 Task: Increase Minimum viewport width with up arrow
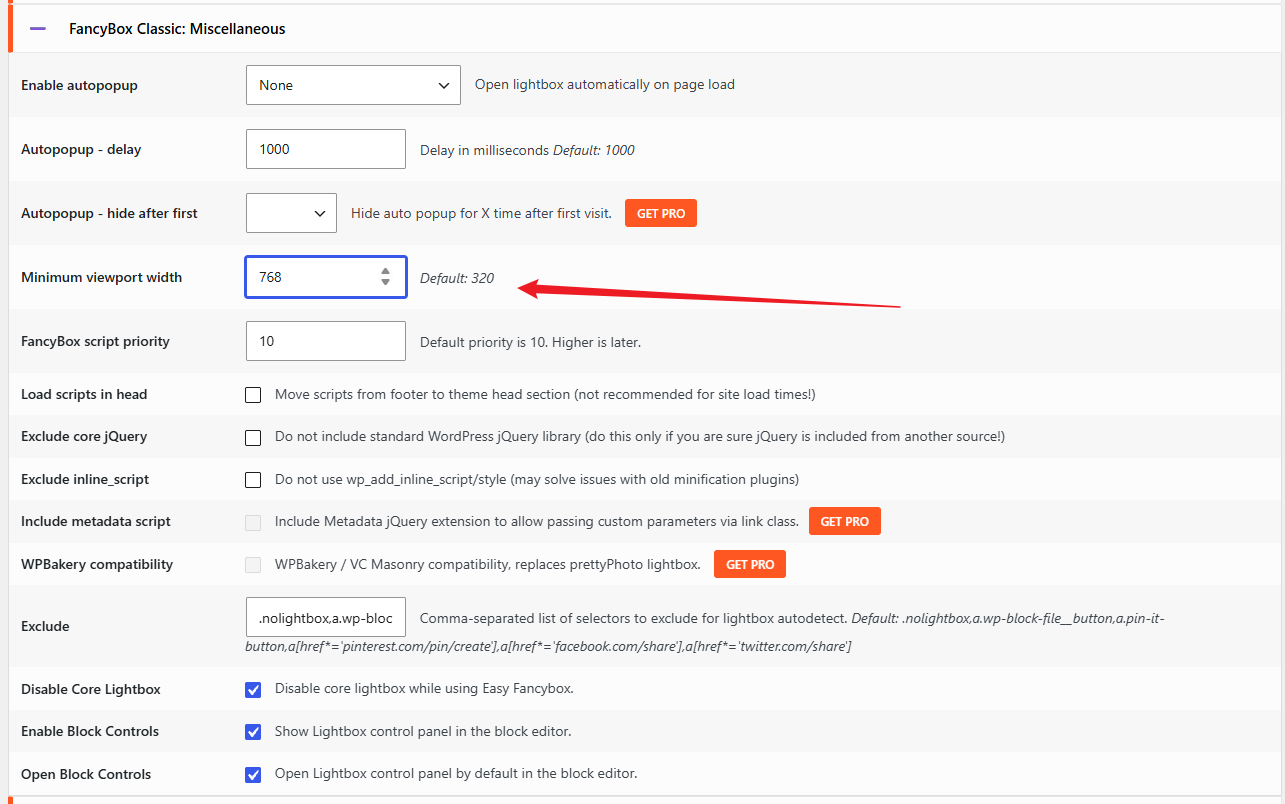(385, 271)
